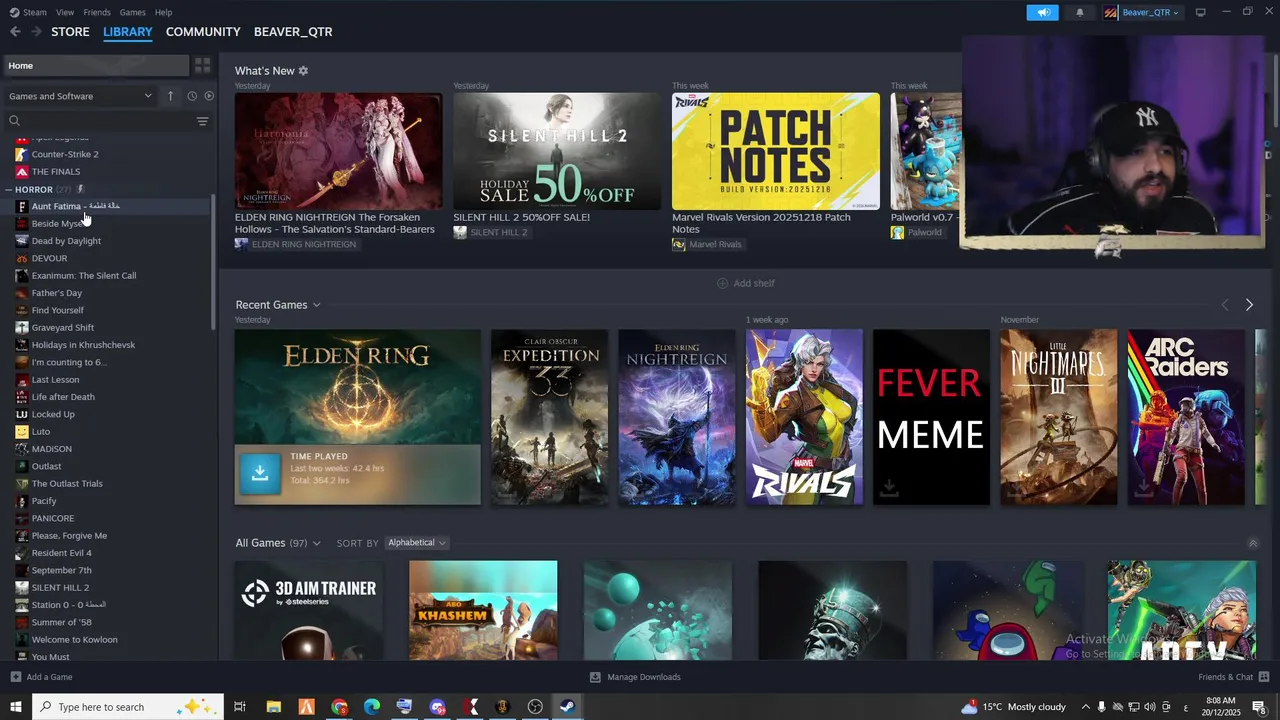Open the Help menu
The image size is (1280, 720).
pos(163,12)
